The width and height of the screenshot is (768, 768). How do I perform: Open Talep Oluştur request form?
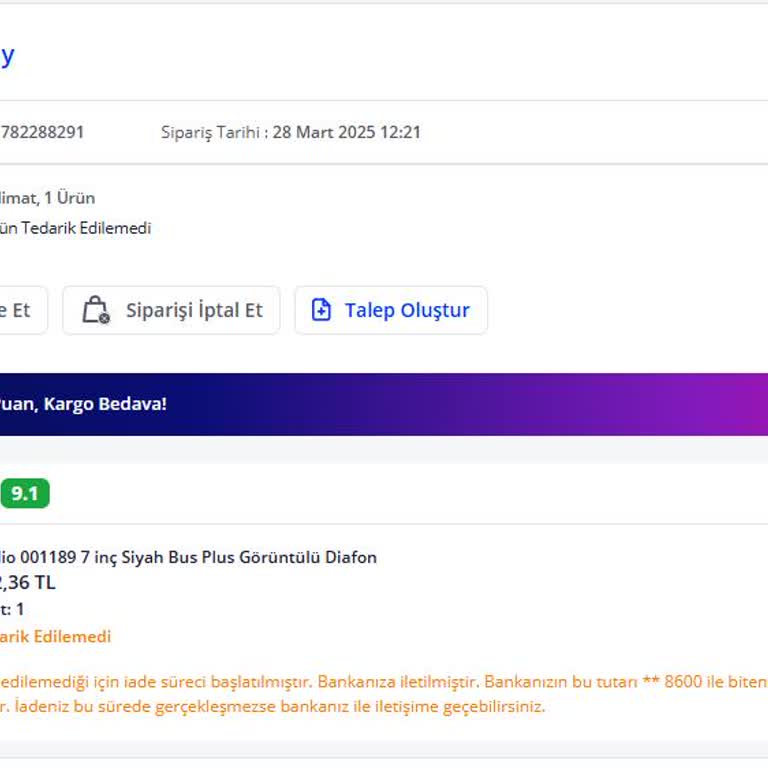click(x=391, y=311)
